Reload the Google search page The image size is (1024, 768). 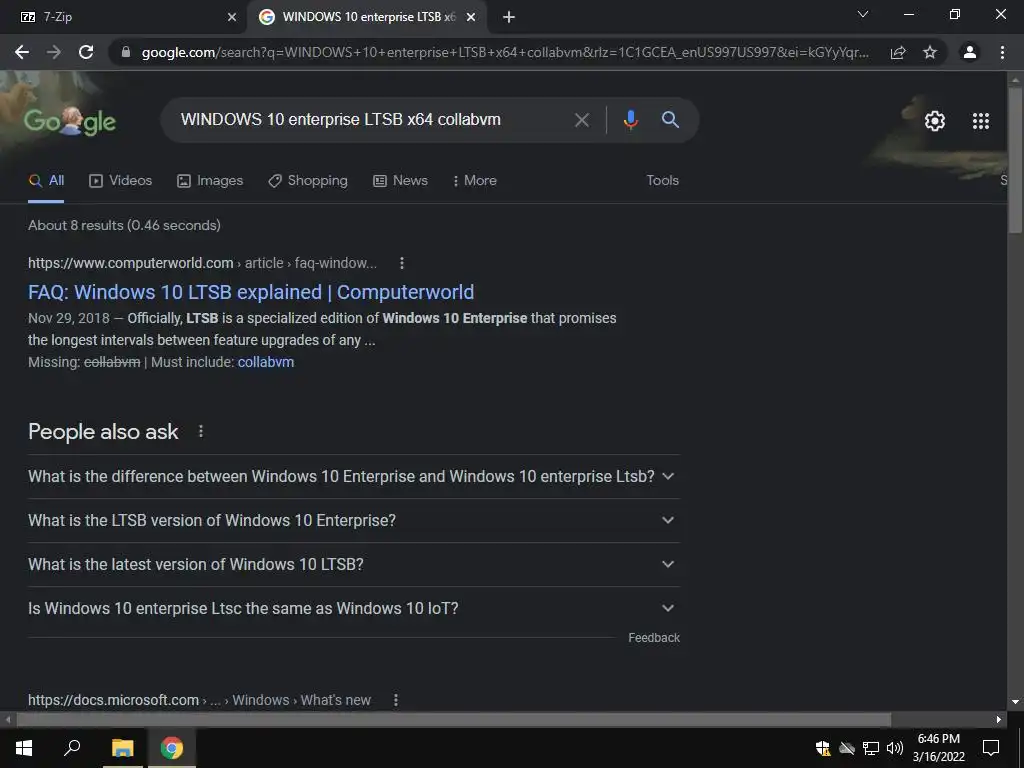coord(86,52)
